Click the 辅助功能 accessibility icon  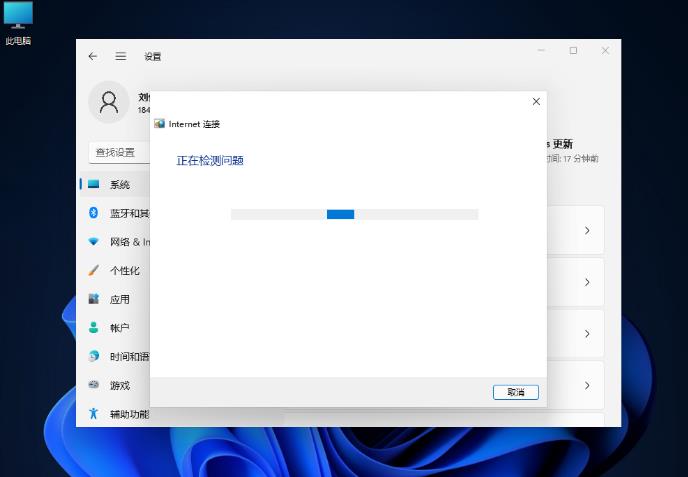(x=94, y=414)
